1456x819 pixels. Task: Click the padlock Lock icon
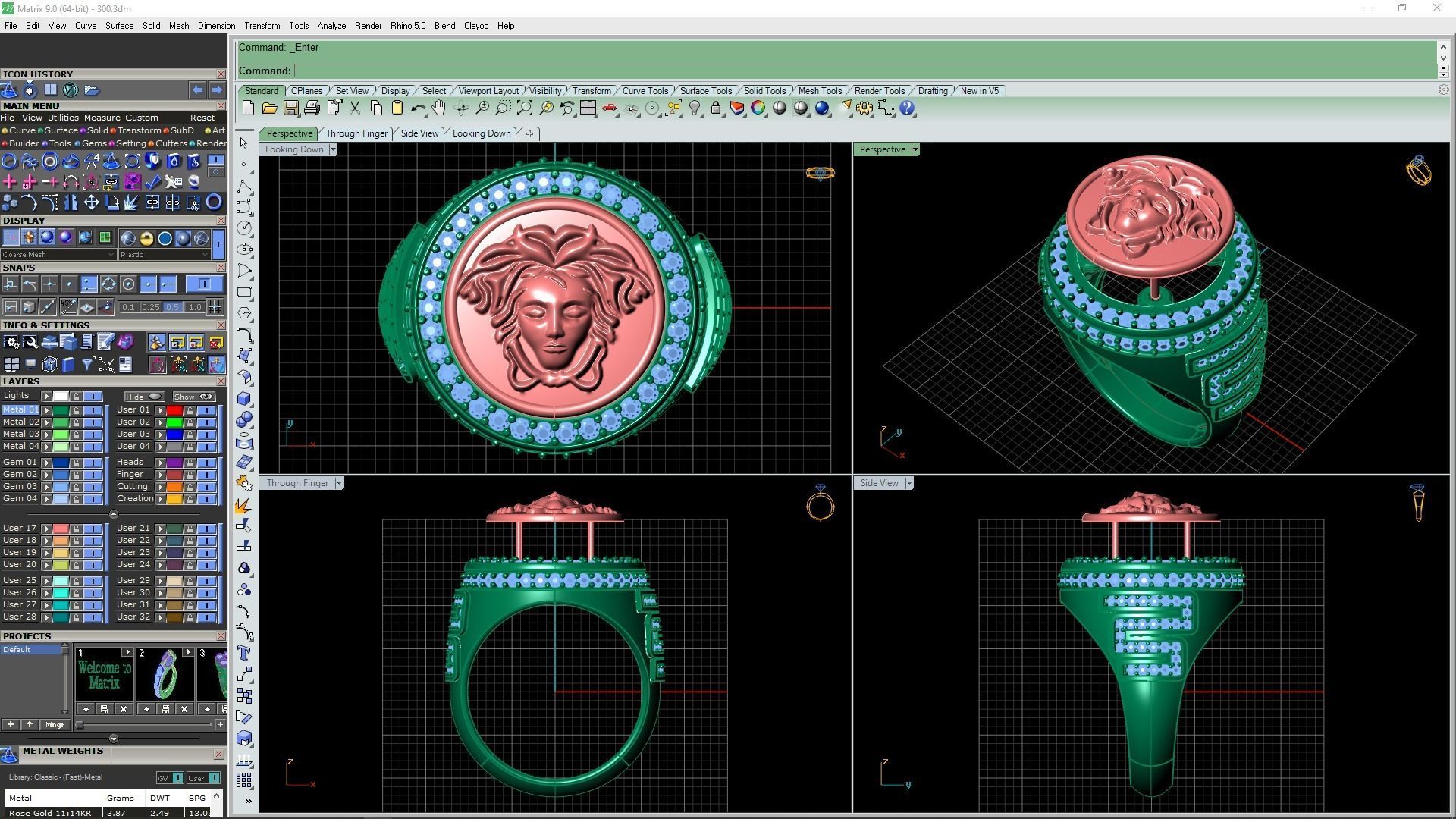pos(716,108)
